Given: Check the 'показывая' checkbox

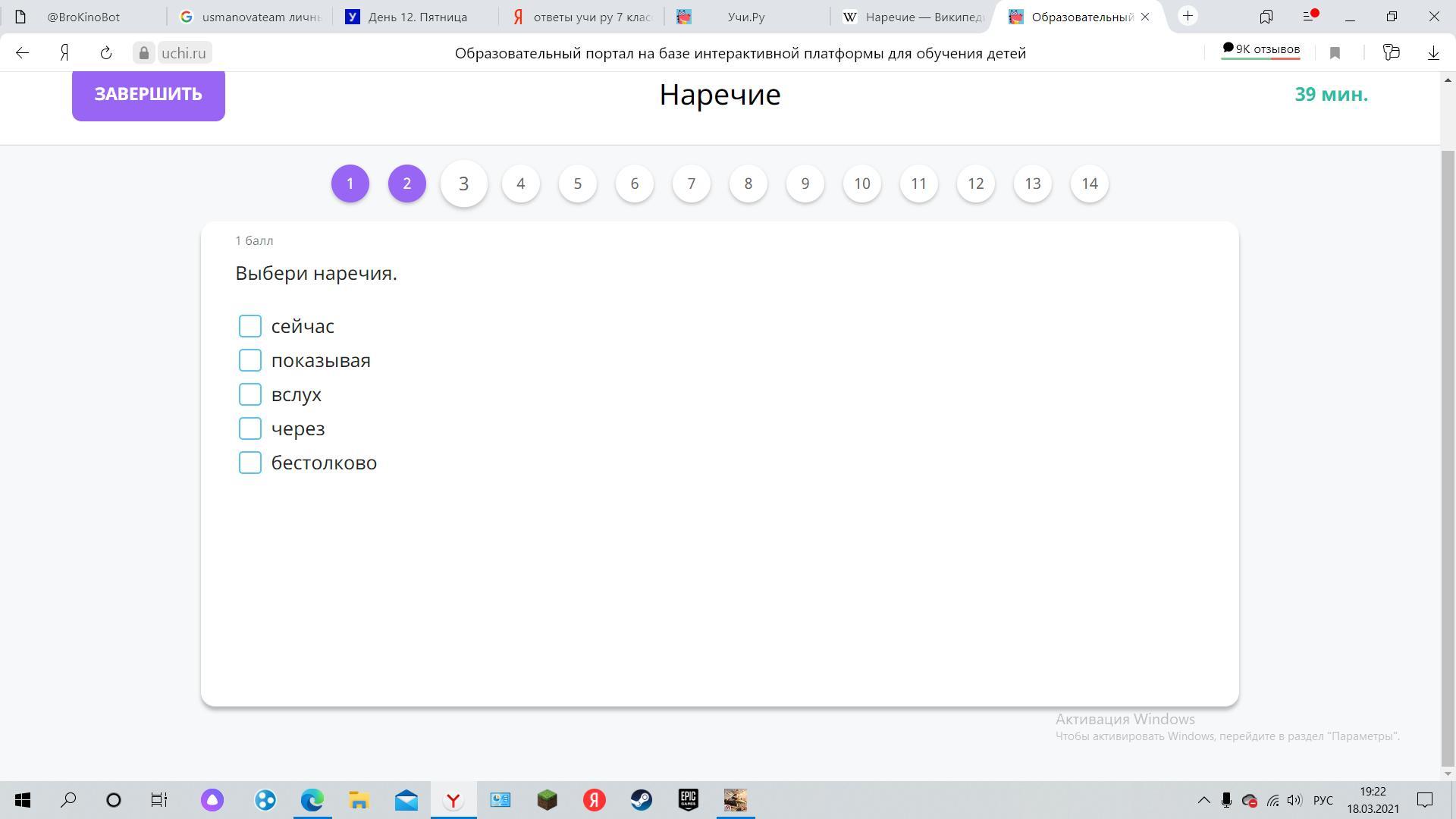Looking at the screenshot, I should pos(250,360).
